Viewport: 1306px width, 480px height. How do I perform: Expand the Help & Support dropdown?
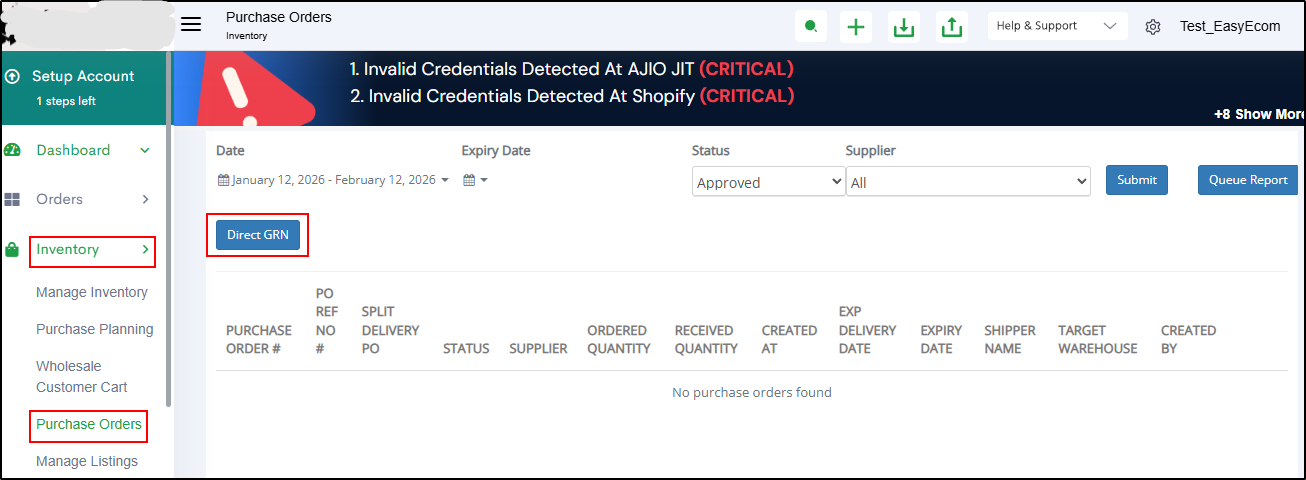coord(1057,26)
